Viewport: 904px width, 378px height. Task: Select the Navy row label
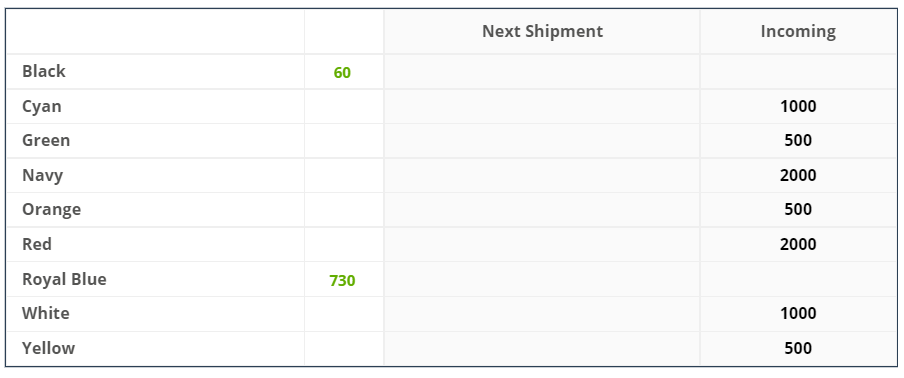point(43,175)
